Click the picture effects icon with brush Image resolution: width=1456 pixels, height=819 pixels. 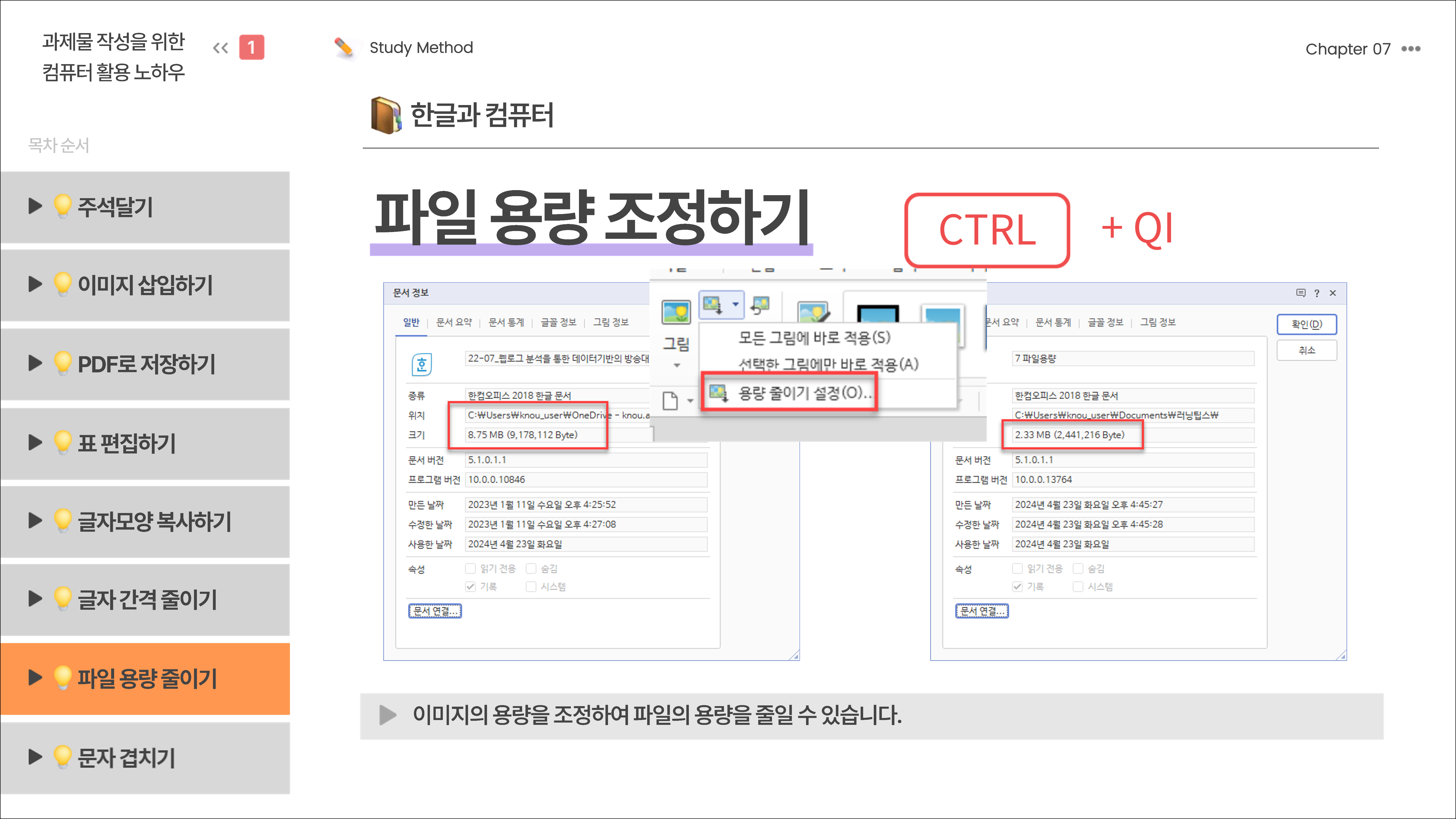(x=813, y=312)
